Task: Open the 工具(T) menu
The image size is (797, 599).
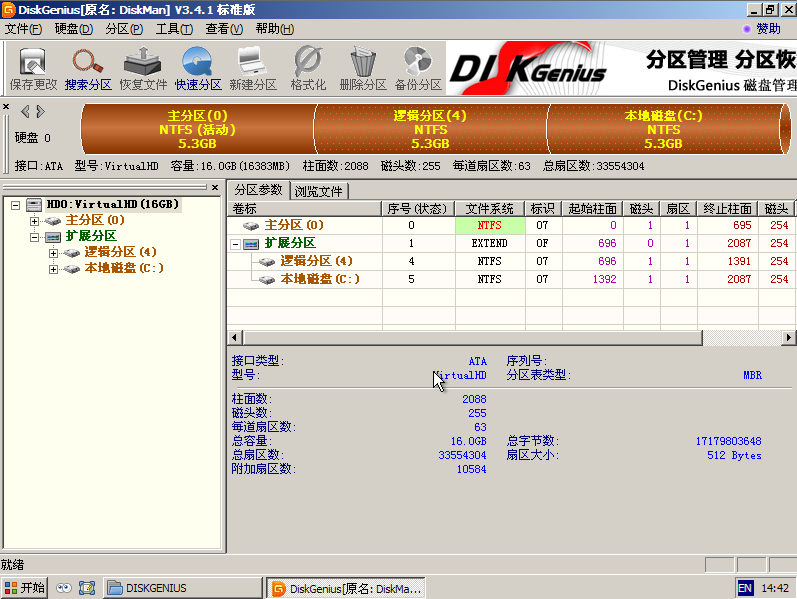Action: click(x=174, y=29)
